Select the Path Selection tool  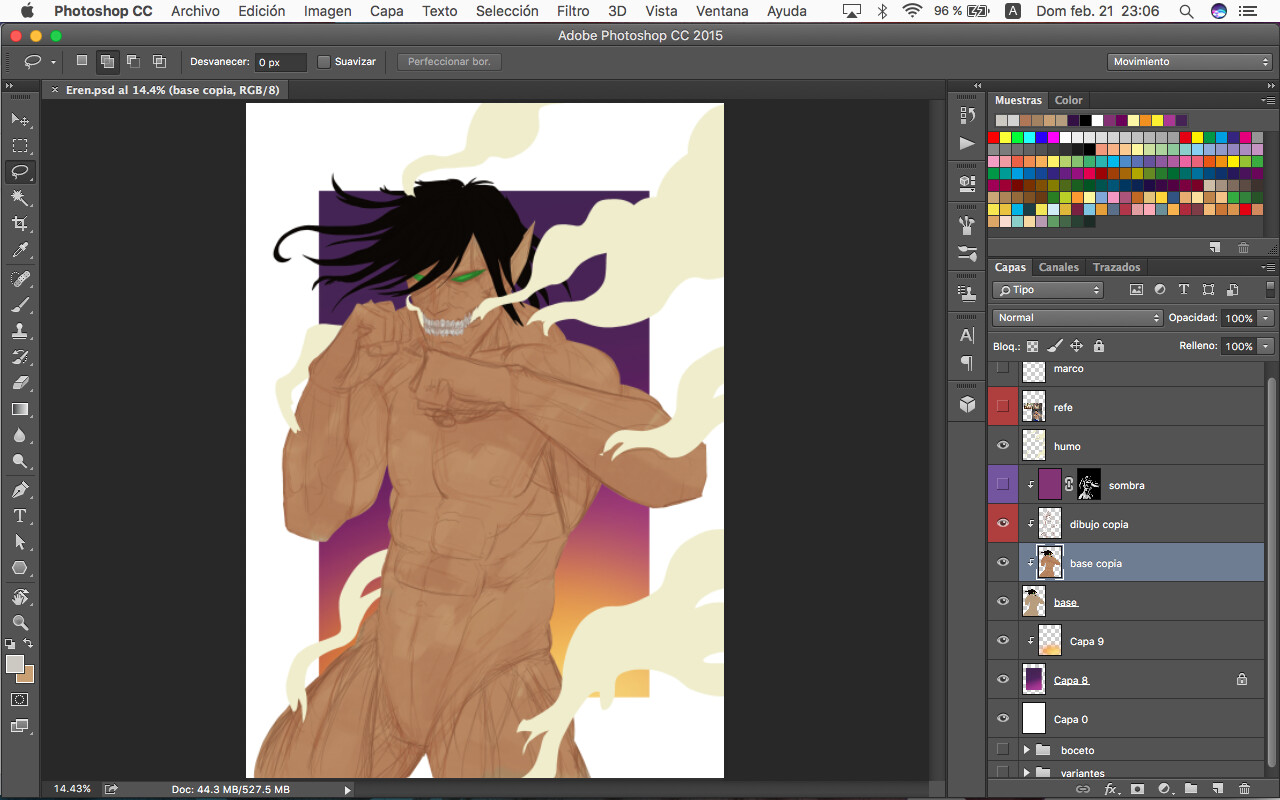(20, 542)
